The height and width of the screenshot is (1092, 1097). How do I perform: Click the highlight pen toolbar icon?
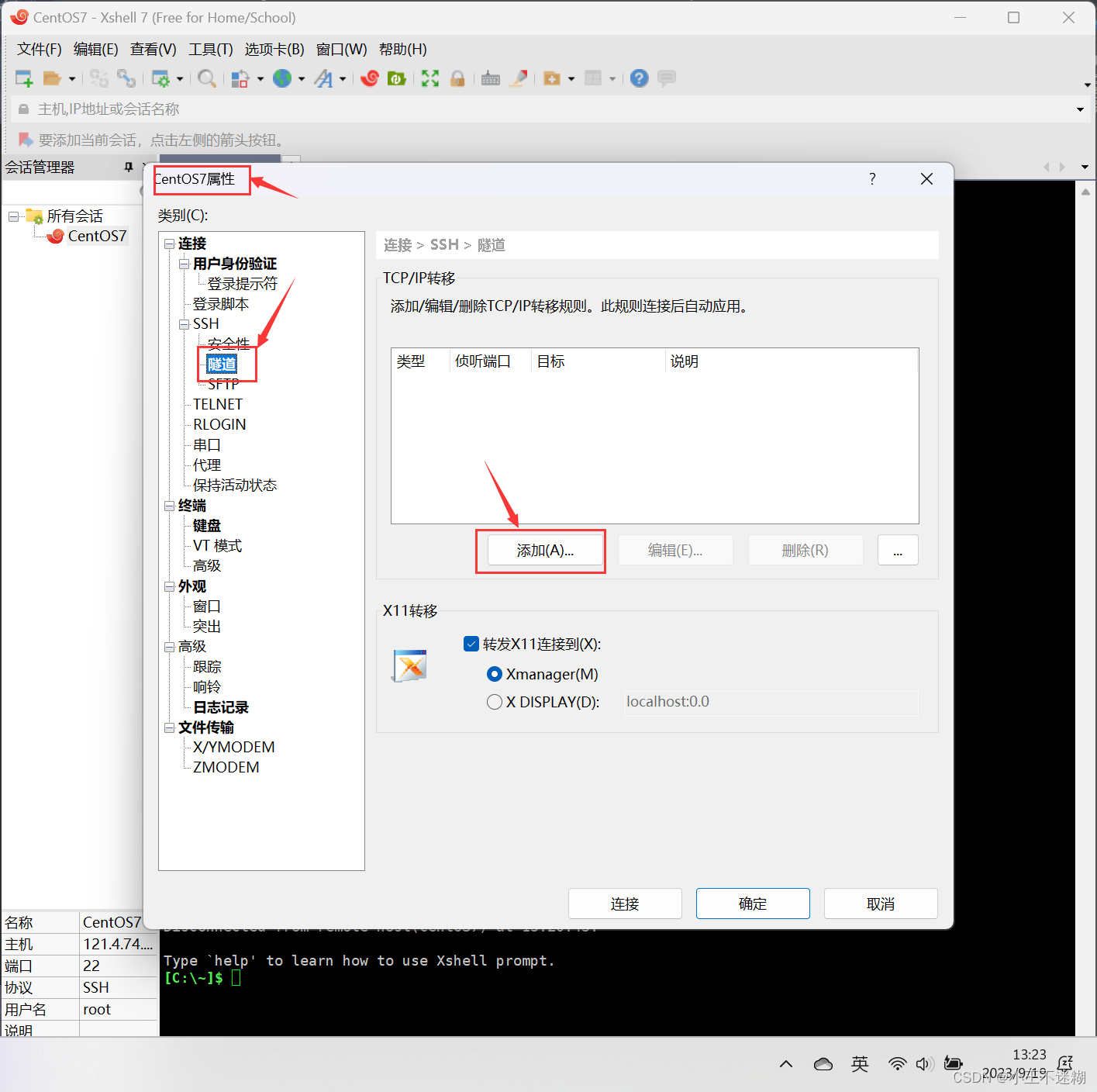click(x=519, y=78)
